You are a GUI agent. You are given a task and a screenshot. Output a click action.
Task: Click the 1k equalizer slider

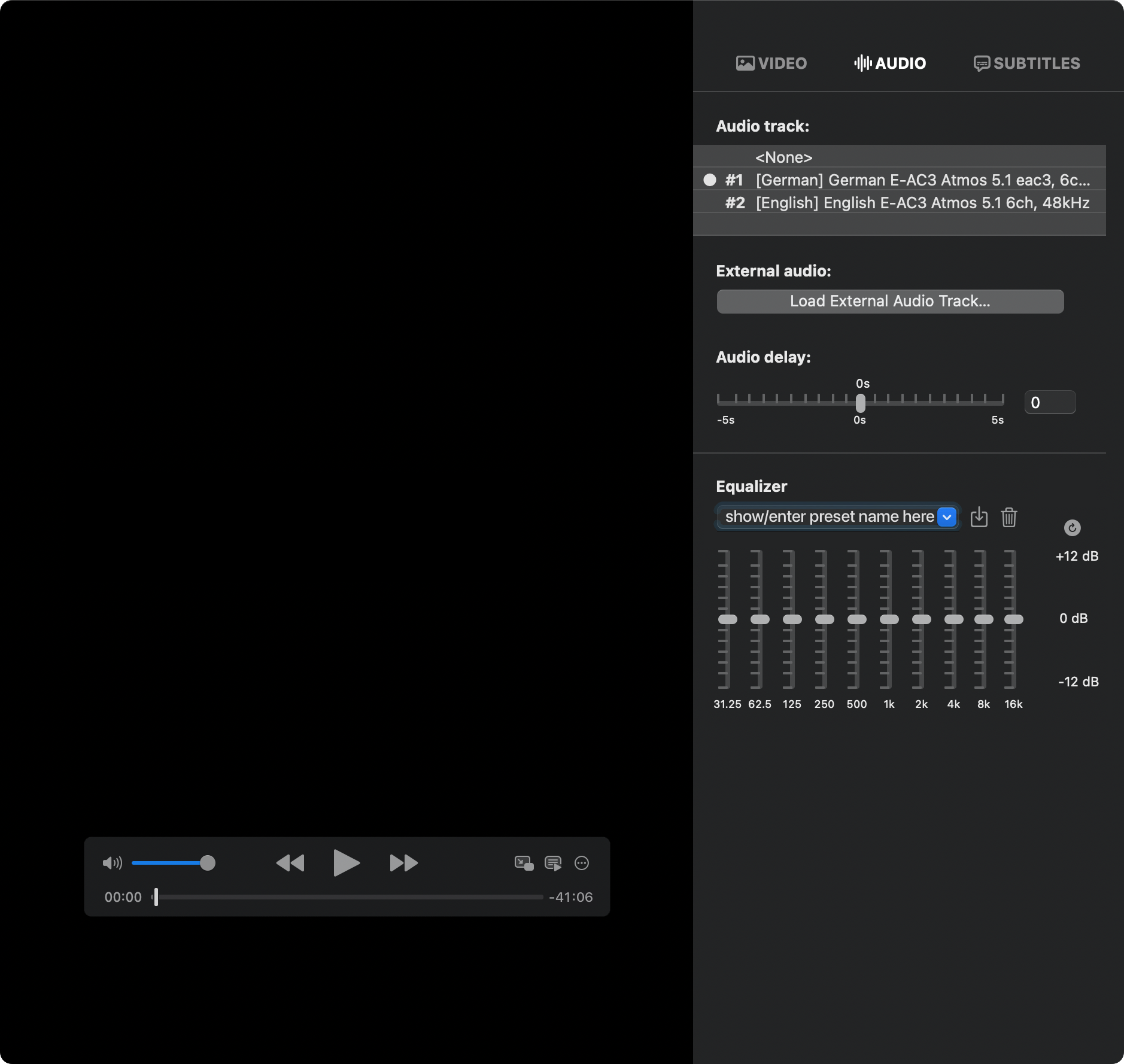click(x=889, y=619)
